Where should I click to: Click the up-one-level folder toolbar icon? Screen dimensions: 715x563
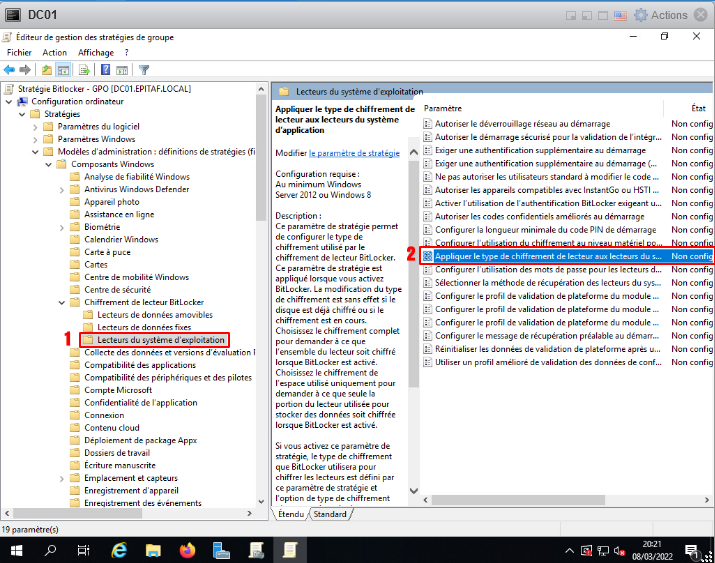click(x=46, y=70)
